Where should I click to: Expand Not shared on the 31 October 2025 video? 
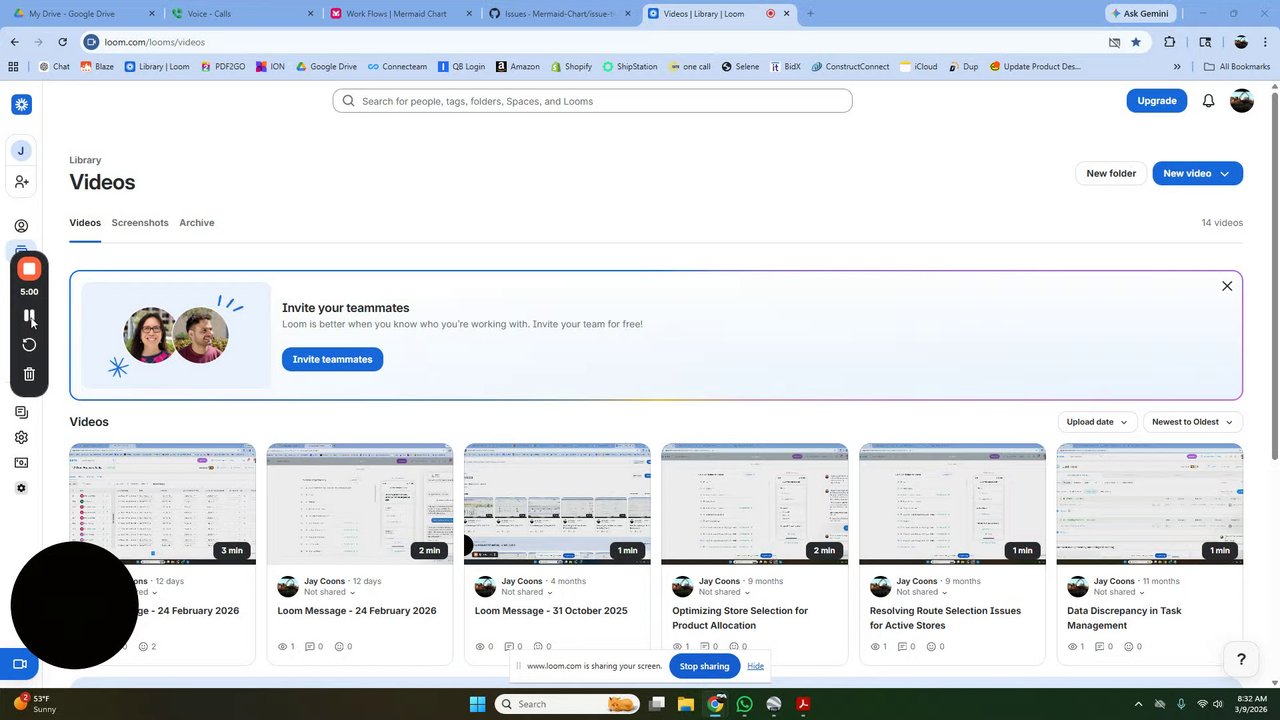527,592
